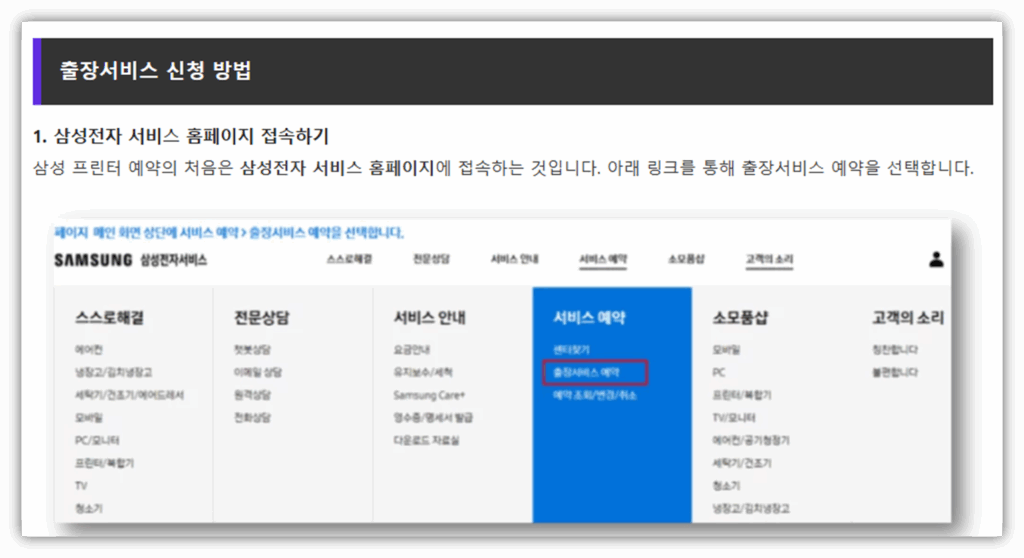Choose 냉장고/김치냉장고 under 스스로해결
The height and width of the screenshot is (558, 1024).
(114, 372)
